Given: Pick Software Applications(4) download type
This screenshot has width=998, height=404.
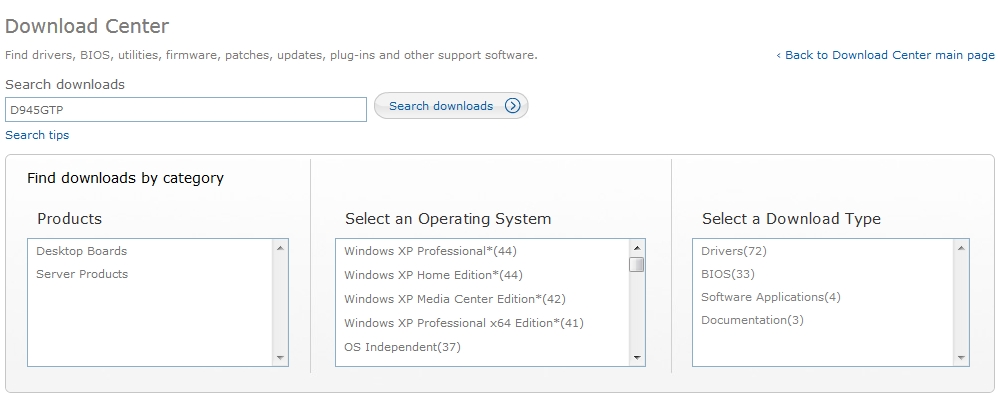Looking at the screenshot, I should coord(771,297).
